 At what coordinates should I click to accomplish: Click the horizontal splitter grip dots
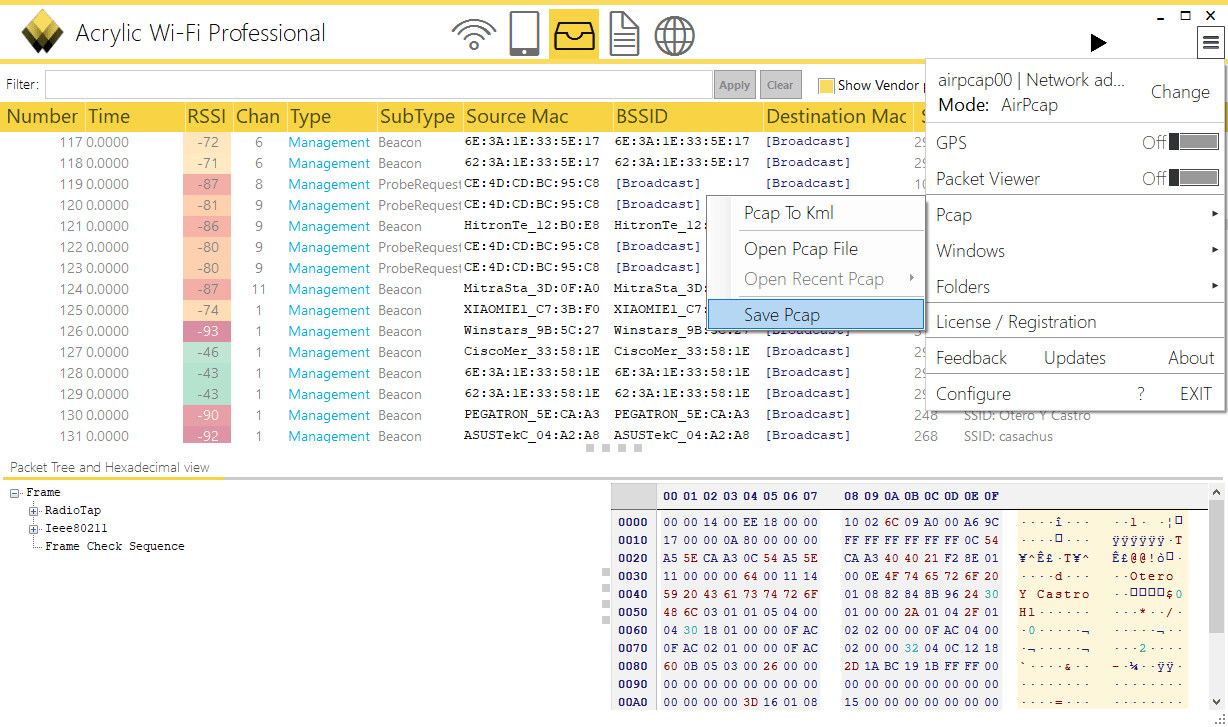614,449
